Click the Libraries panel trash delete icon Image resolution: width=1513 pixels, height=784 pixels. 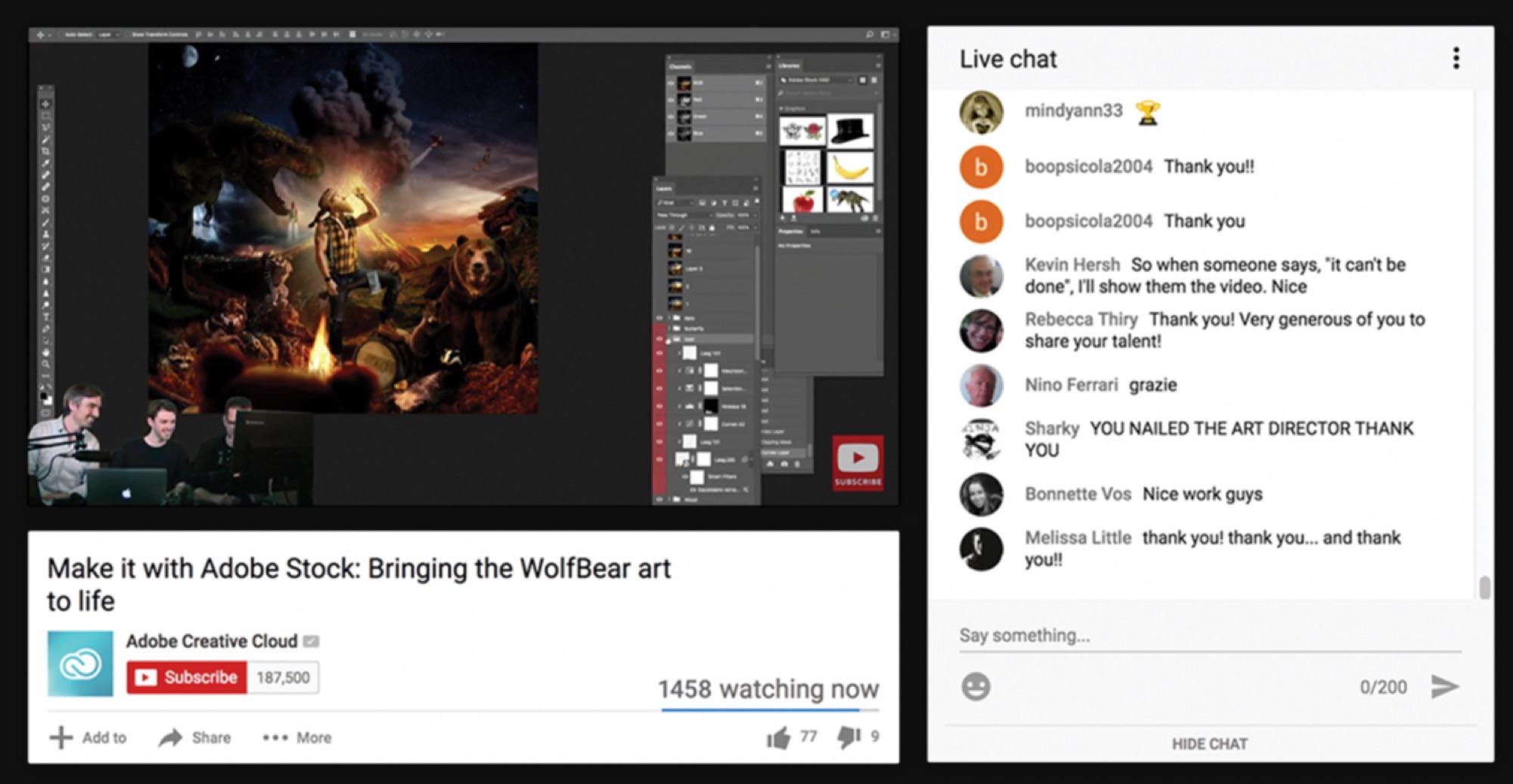(x=875, y=218)
